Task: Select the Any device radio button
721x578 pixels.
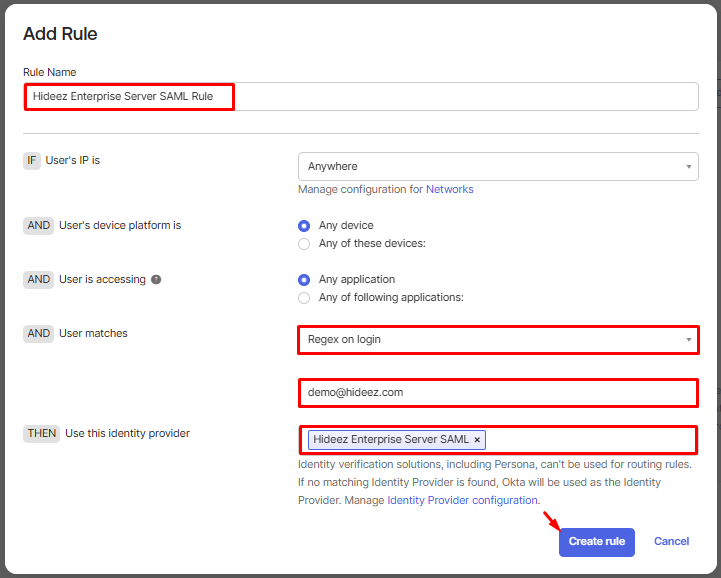Action: click(x=304, y=226)
